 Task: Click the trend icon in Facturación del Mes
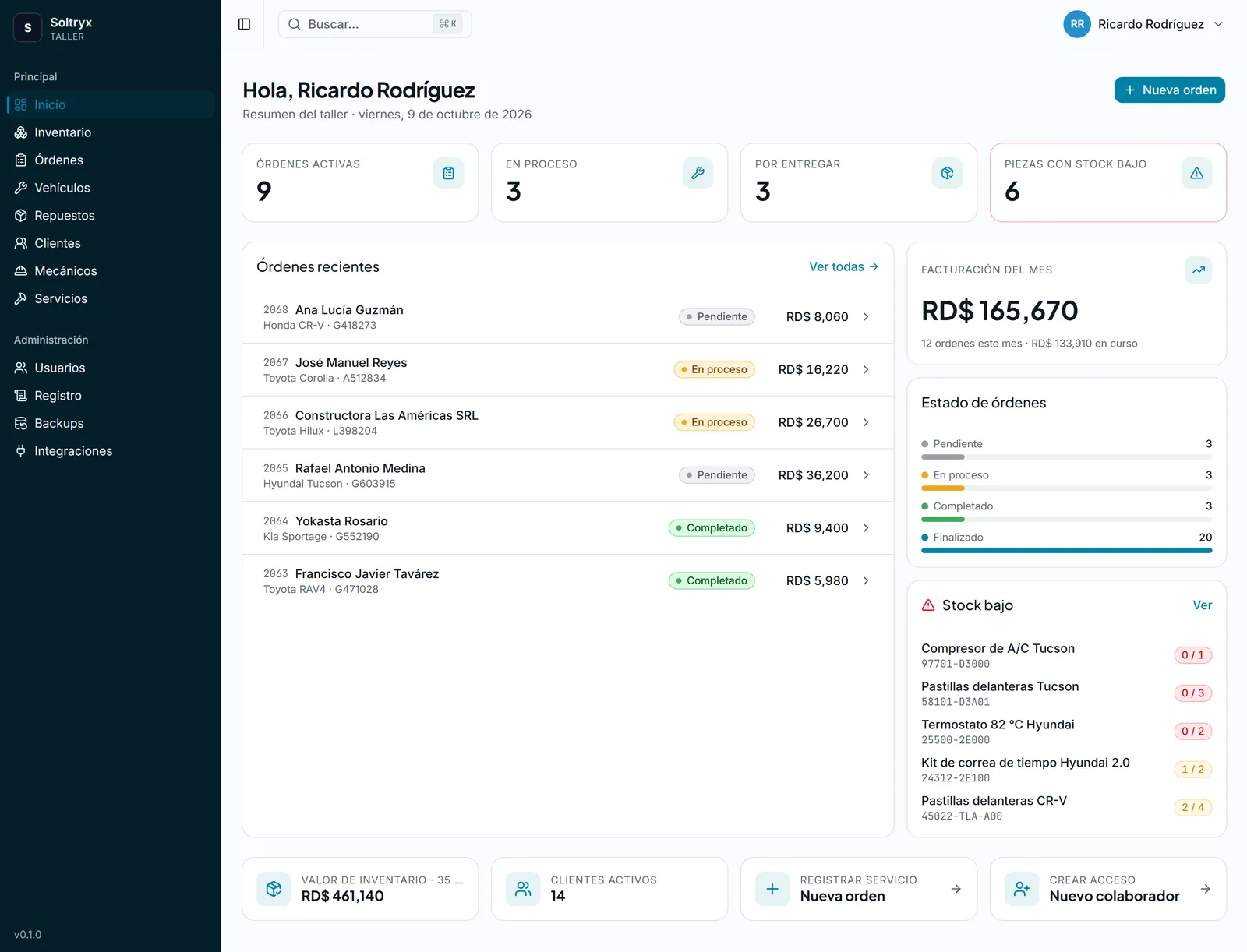point(1198,270)
